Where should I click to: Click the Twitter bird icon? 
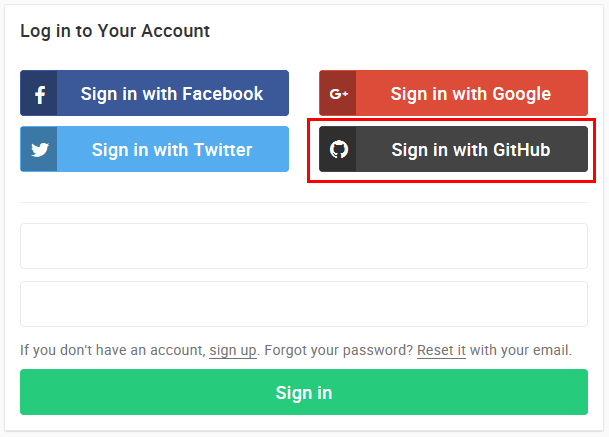click(39, 150)
